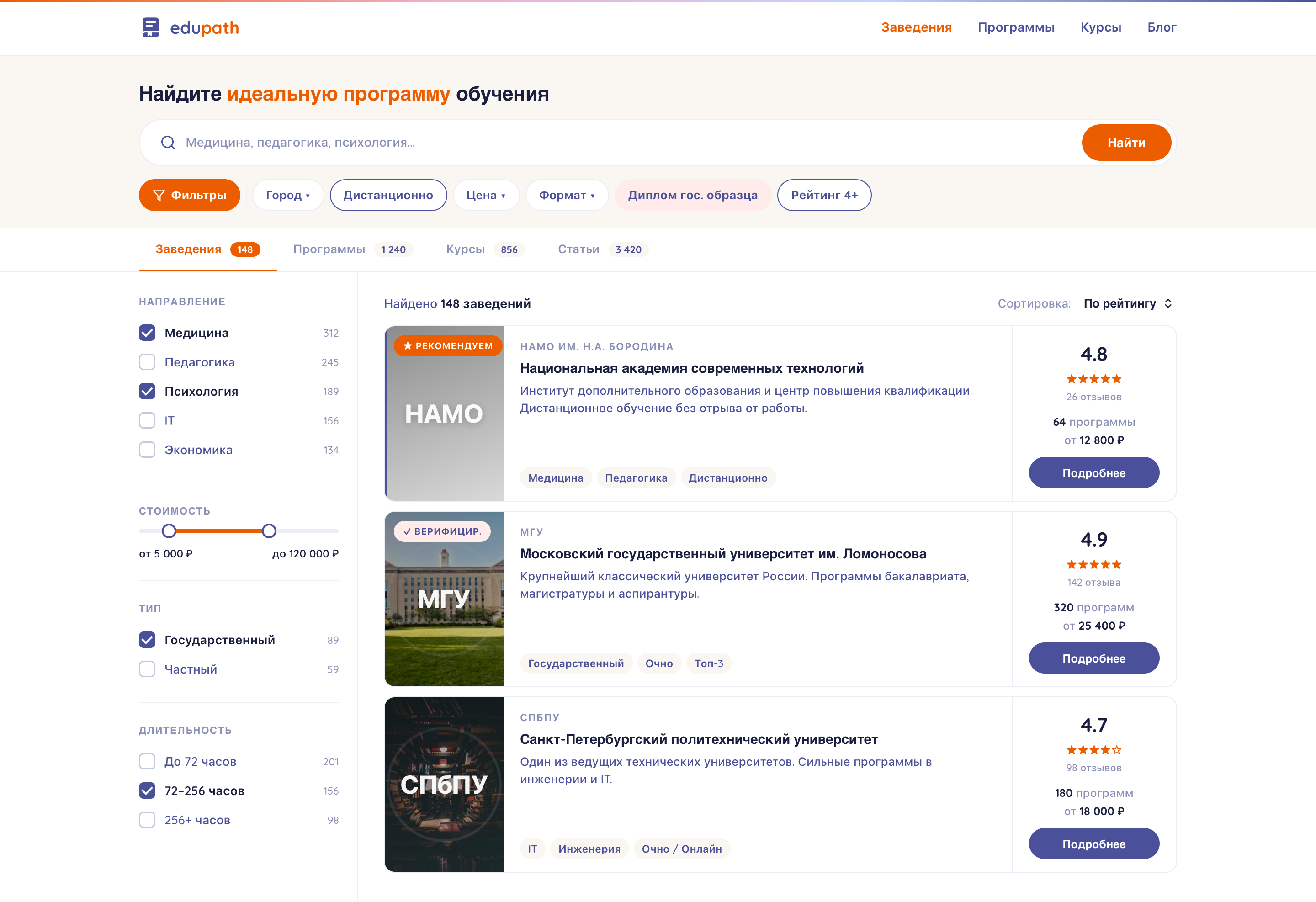Open Московский государственный университет им. Ломоносова title

pos(722,554)
